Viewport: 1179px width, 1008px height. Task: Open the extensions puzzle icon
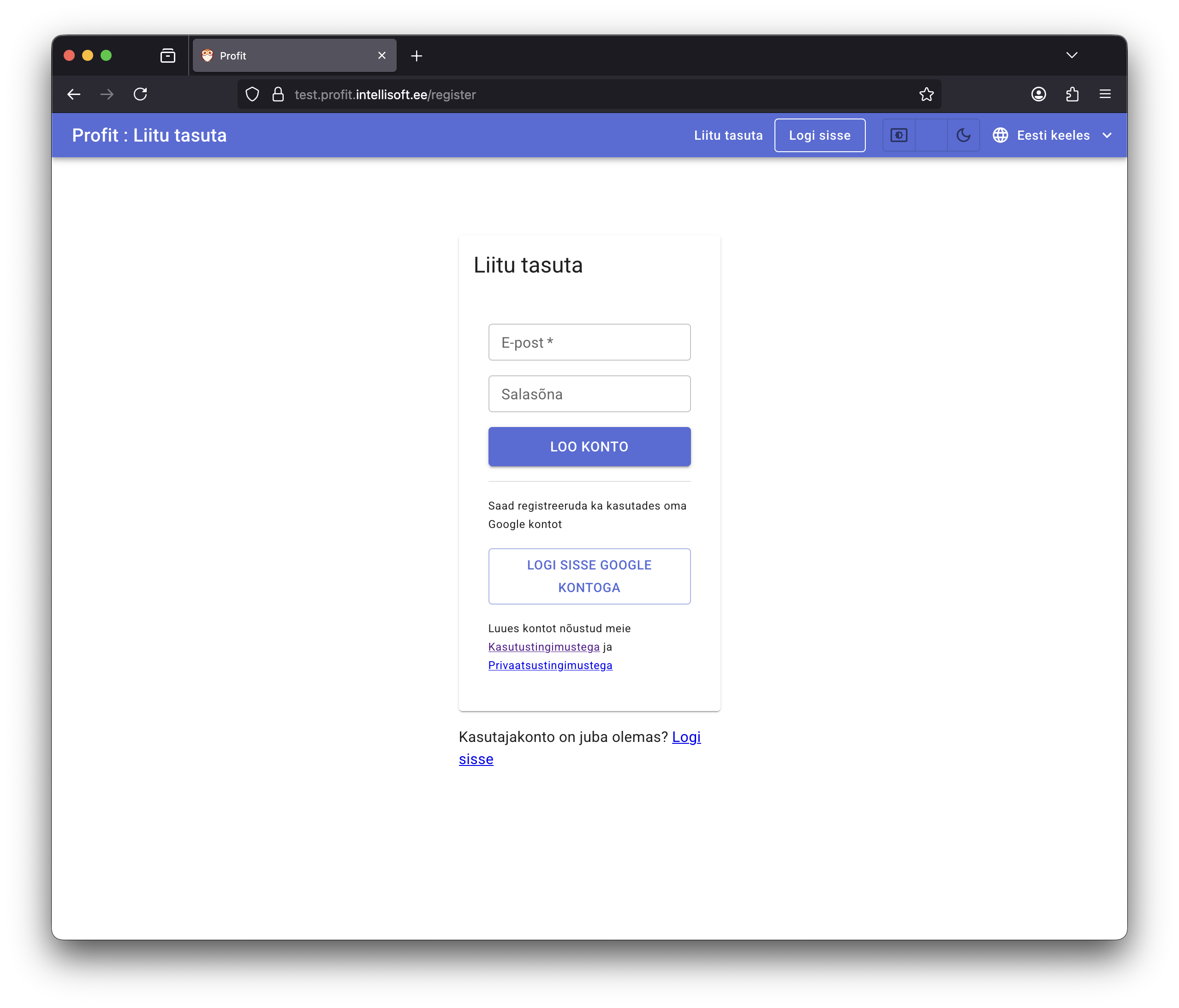pyautogui.click(x=1072, y=95)
